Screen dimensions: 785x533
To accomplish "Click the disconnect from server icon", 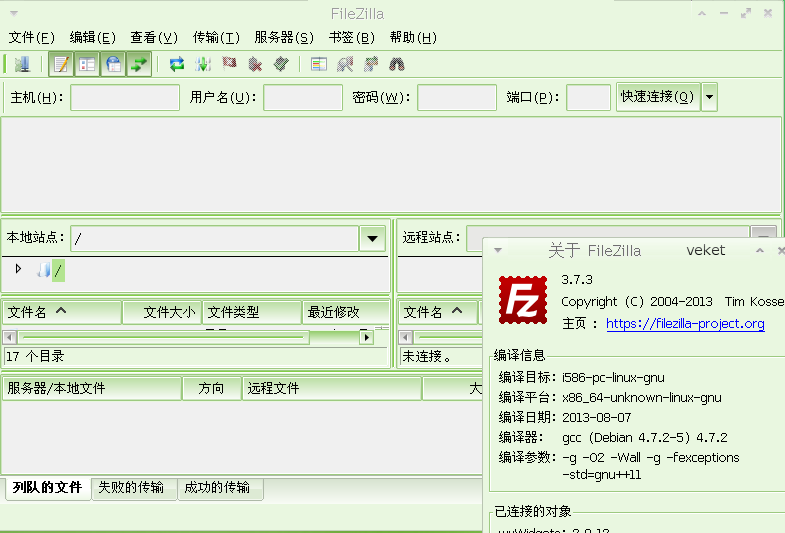I will [x=255, y=64].
